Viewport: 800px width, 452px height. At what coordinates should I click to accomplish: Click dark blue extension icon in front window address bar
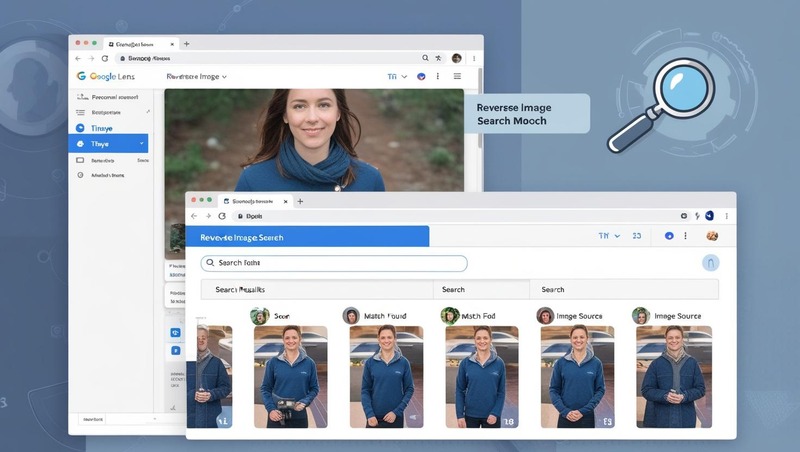pos(709,216)
